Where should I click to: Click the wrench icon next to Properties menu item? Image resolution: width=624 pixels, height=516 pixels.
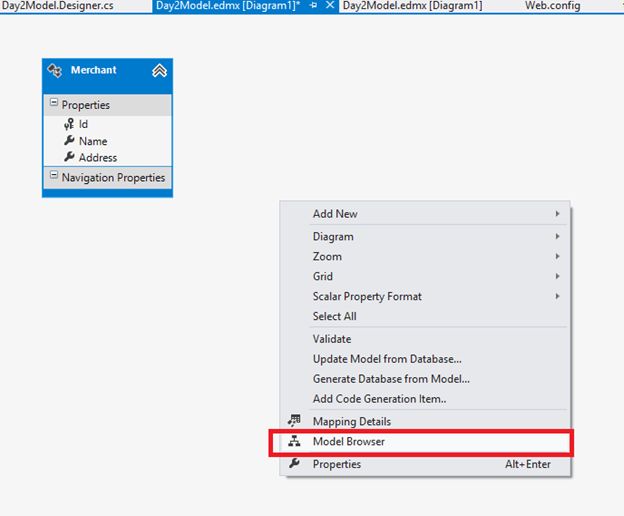tap(294, 464)
